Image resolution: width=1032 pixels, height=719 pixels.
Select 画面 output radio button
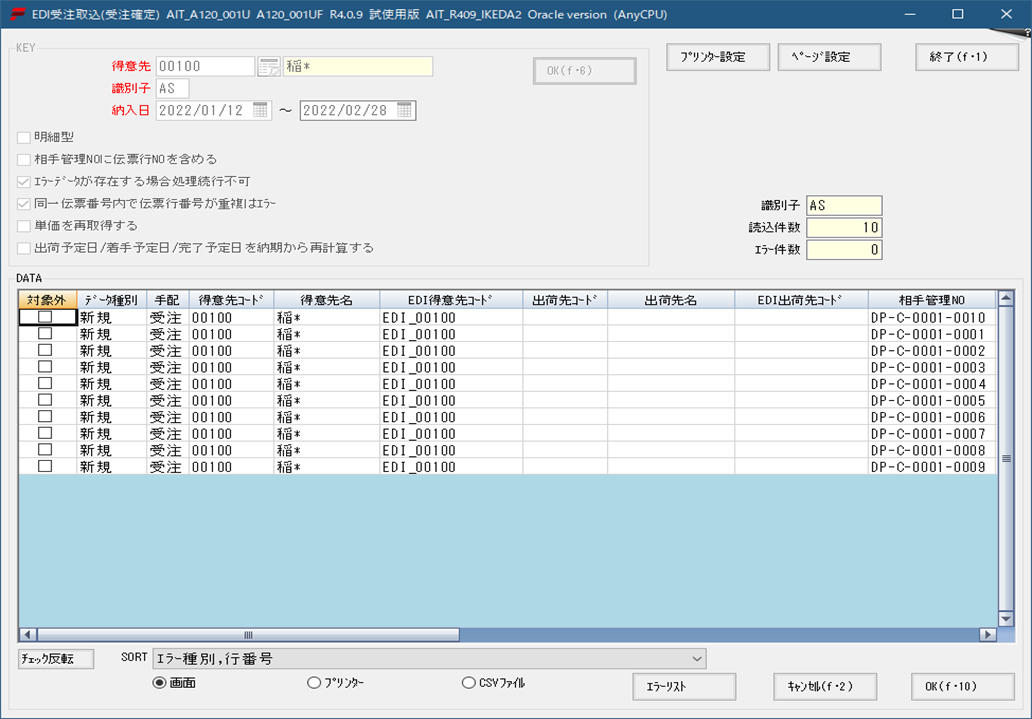159,683
